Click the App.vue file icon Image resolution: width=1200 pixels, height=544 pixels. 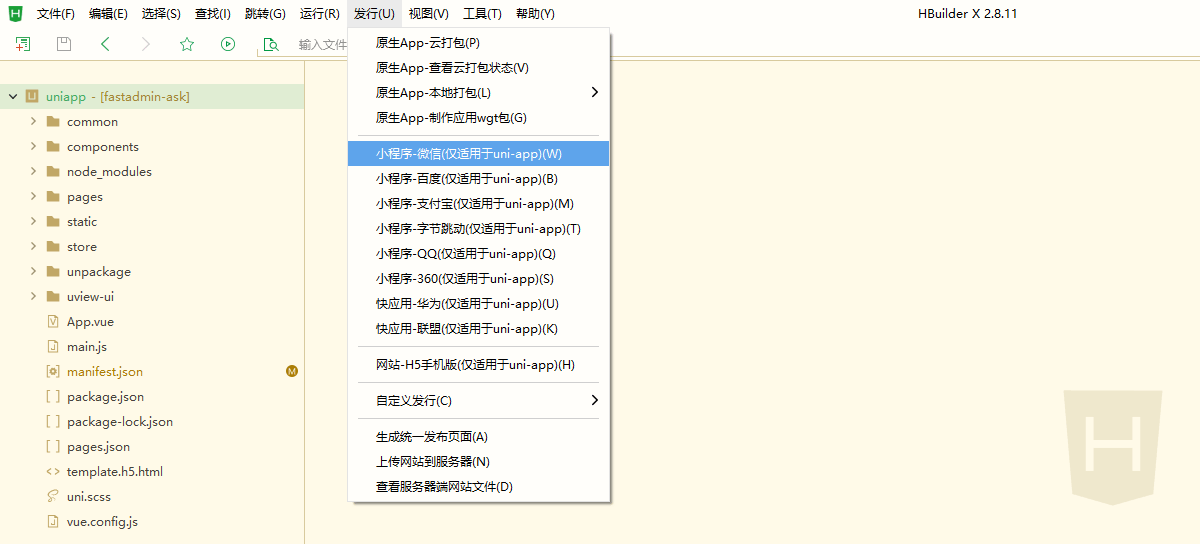click(53, 321)
